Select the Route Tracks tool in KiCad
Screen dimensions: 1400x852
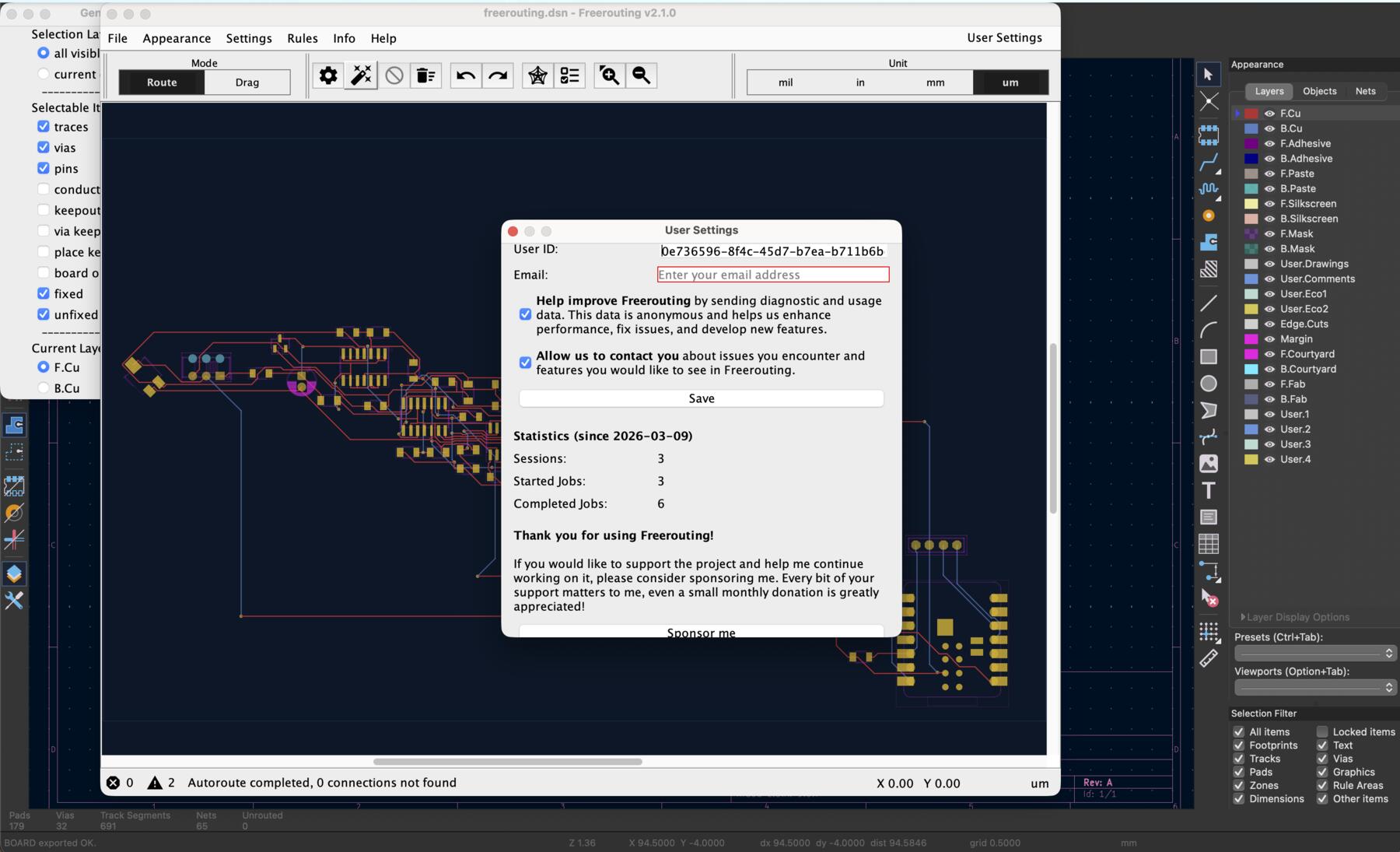pos(1208,162)
